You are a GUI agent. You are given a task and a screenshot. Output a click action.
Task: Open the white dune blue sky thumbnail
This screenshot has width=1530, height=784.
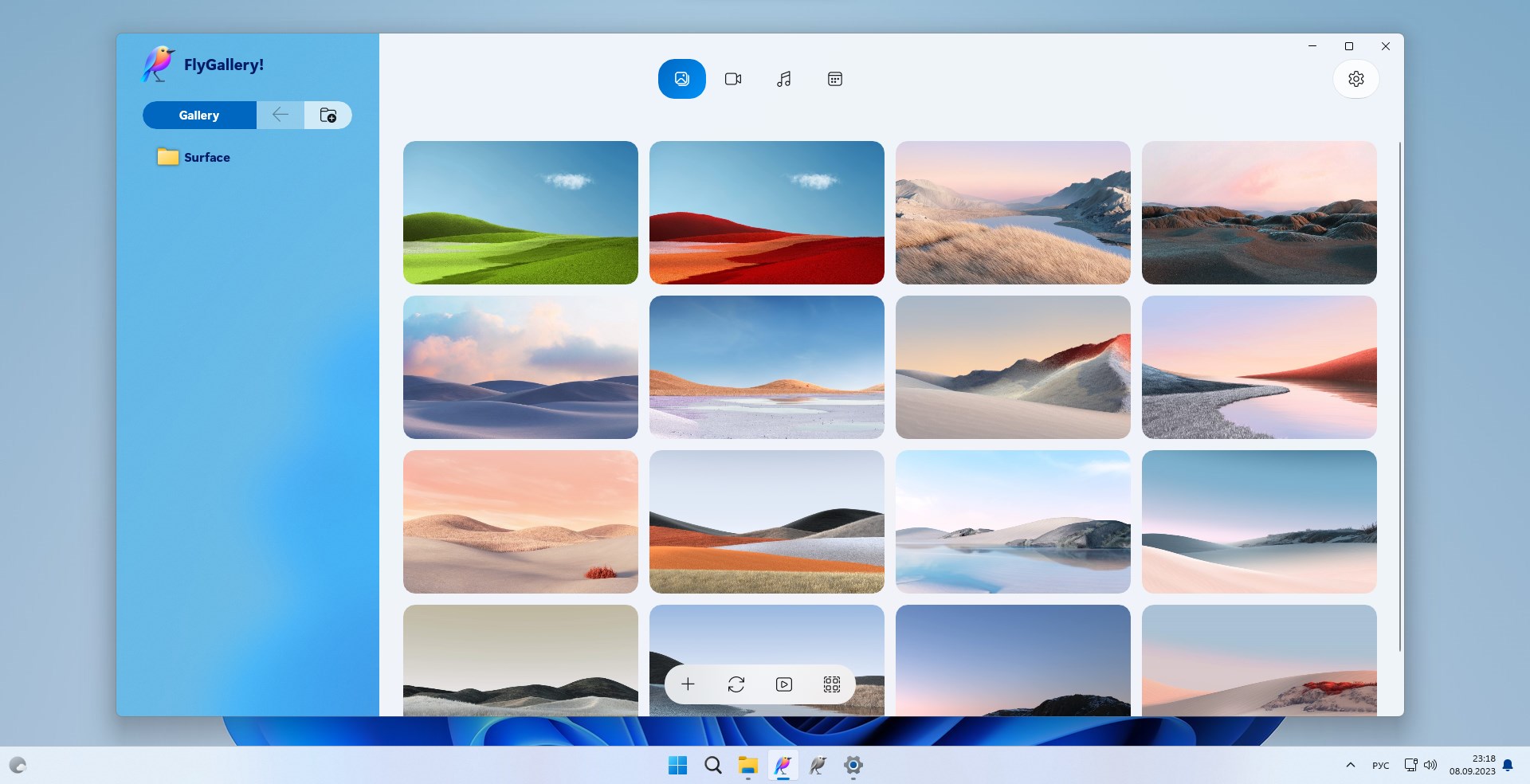(1259, 522)
